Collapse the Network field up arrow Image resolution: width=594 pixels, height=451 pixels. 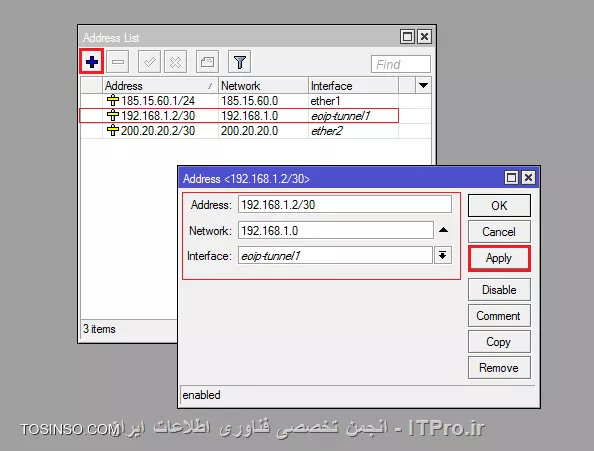point(443,230)
